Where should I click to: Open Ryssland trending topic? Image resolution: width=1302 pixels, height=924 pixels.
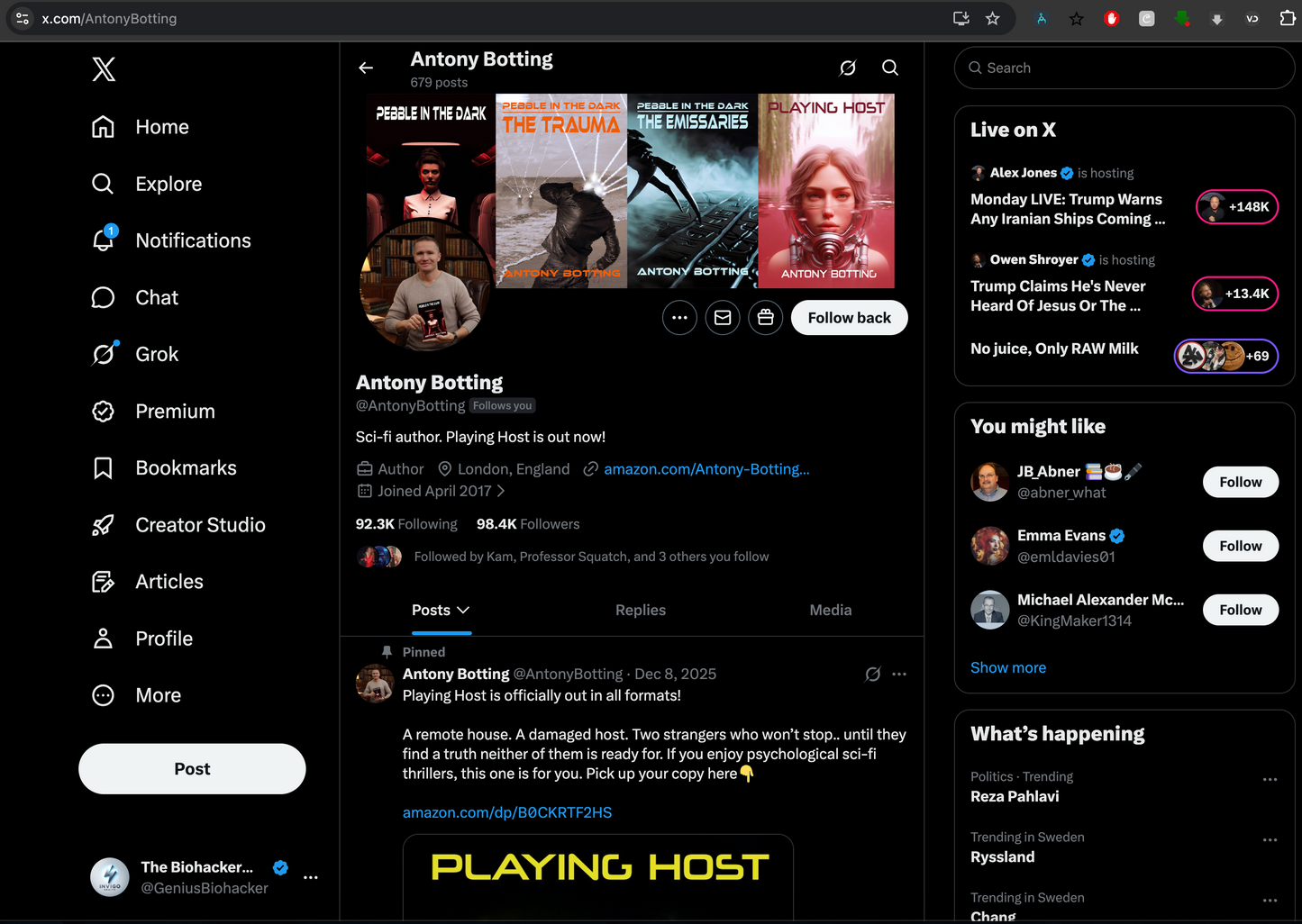click(1003, 857)
